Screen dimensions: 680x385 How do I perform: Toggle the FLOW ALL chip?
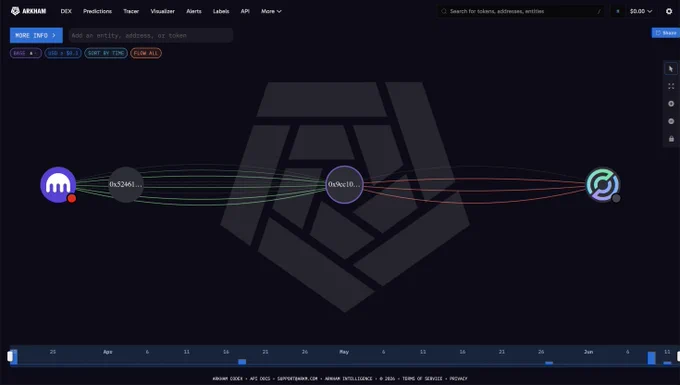(x=146, y=53)
